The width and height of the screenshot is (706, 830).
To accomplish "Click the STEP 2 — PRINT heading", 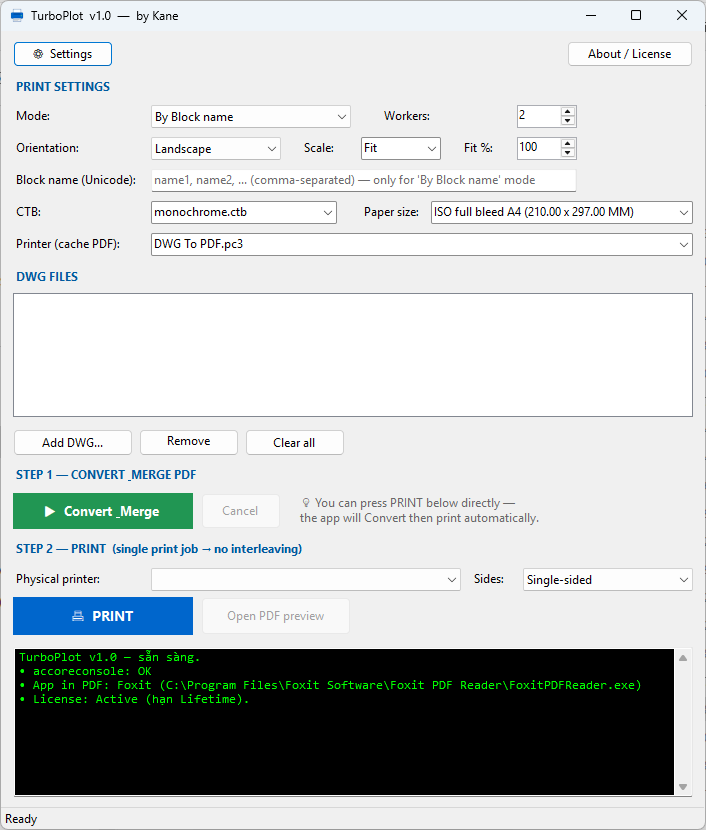I will pyautogui.click(x=159, y=549).
